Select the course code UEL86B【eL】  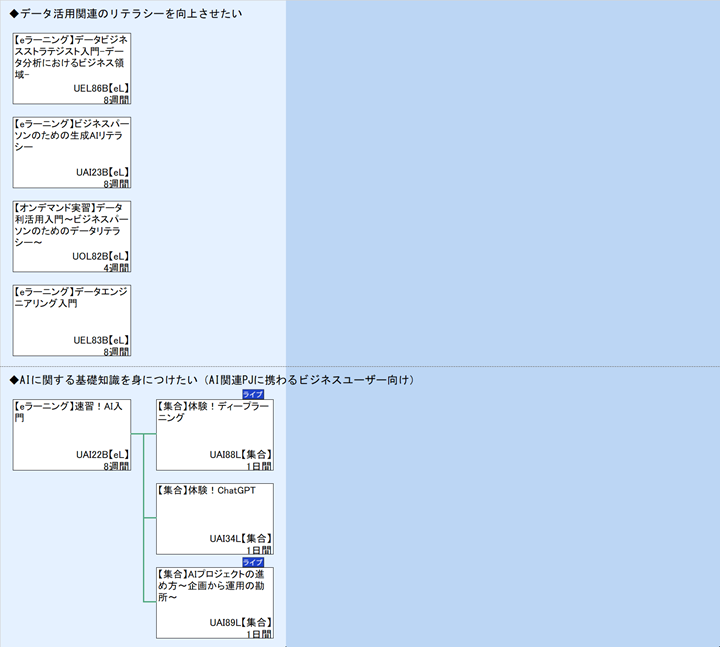[x=101, y=88]
